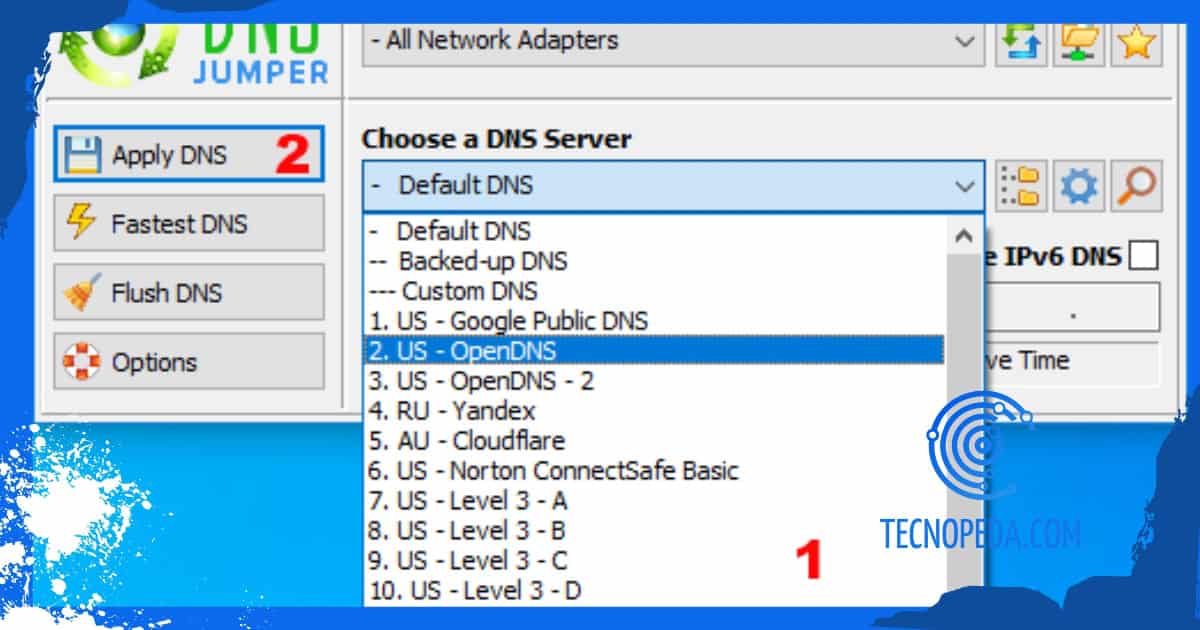Screen dimensions: 1200x630
Task: Enable the IPv6 DNS checkbox
Action: (x=1143, y=257)
